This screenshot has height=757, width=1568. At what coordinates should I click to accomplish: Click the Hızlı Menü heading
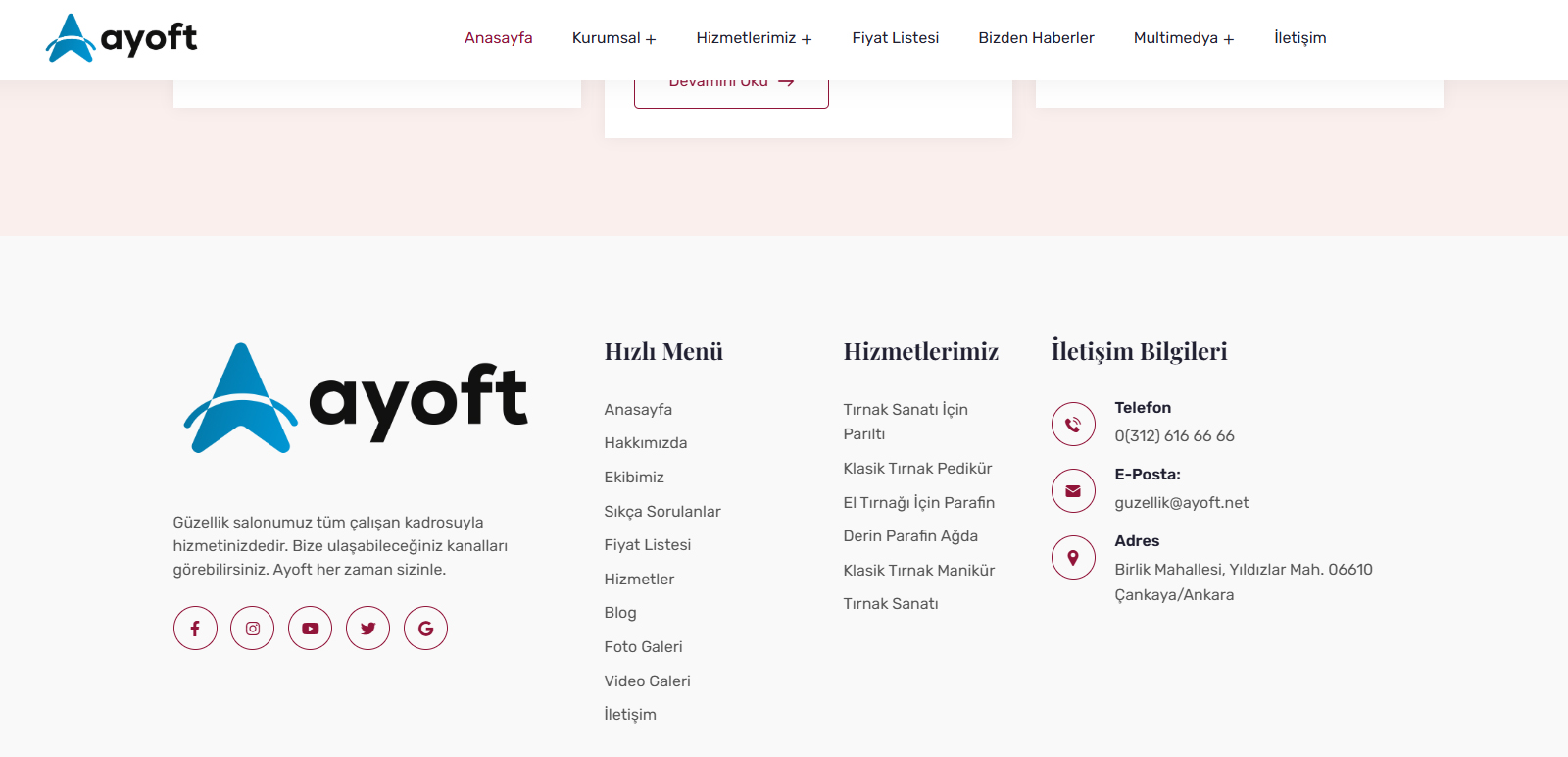coord(663,351)
